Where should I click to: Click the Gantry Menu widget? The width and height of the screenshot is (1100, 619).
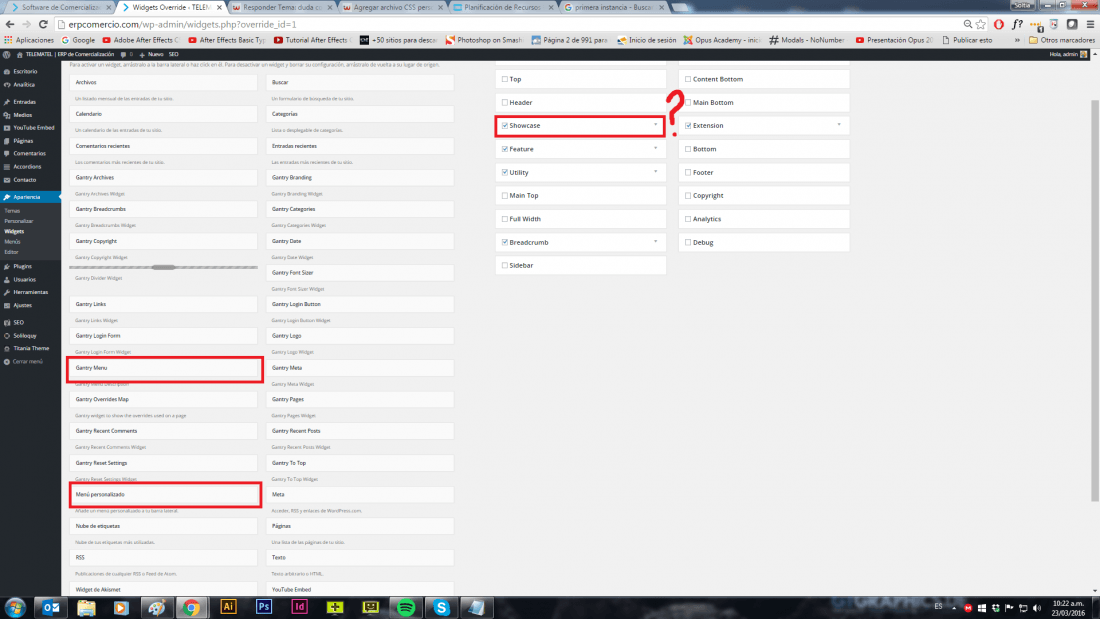(165, 368)
